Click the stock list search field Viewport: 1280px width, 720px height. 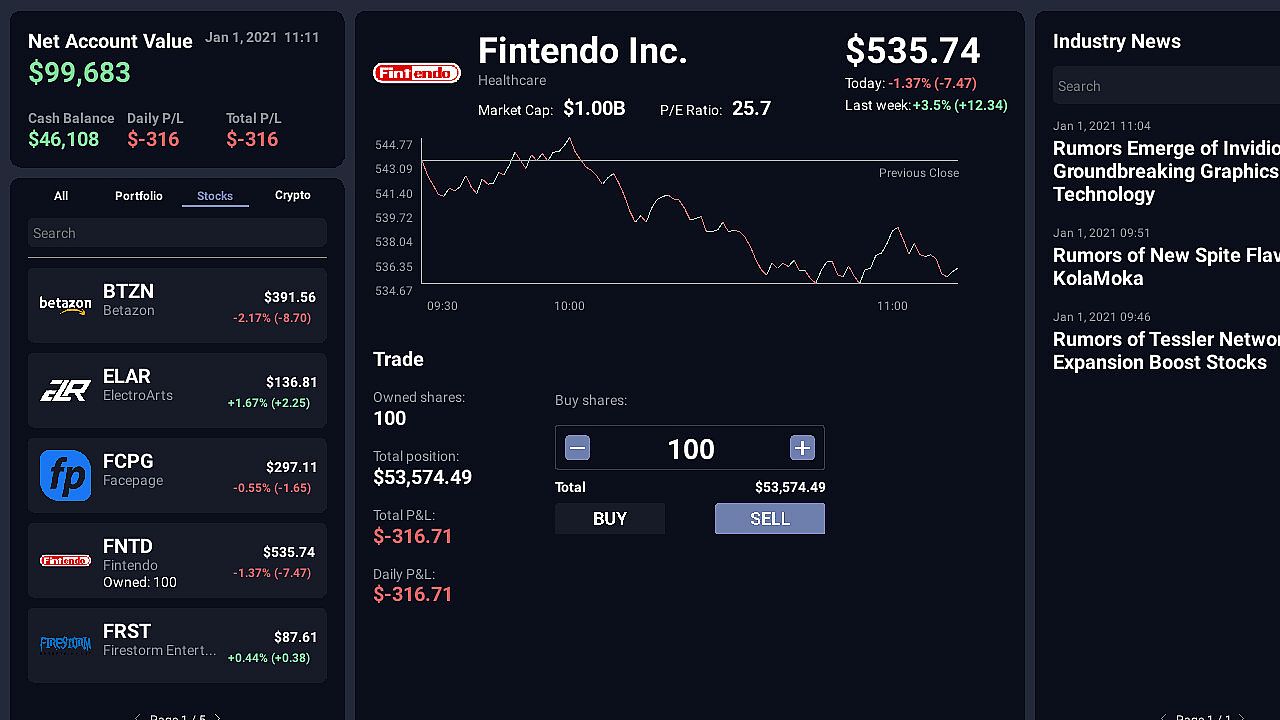[177, 233]
